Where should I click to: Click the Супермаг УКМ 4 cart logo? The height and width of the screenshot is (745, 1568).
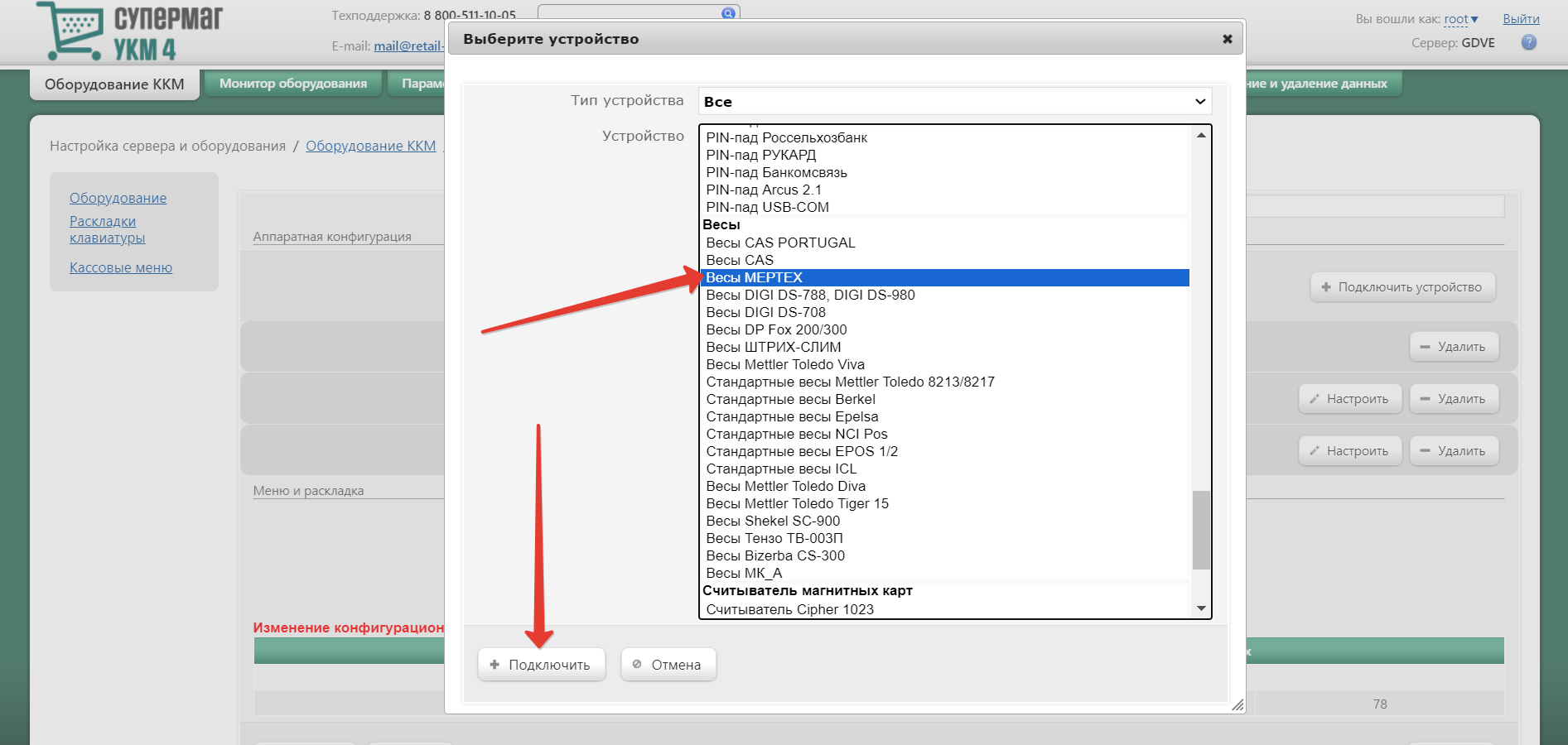click(x=129, y=31)
